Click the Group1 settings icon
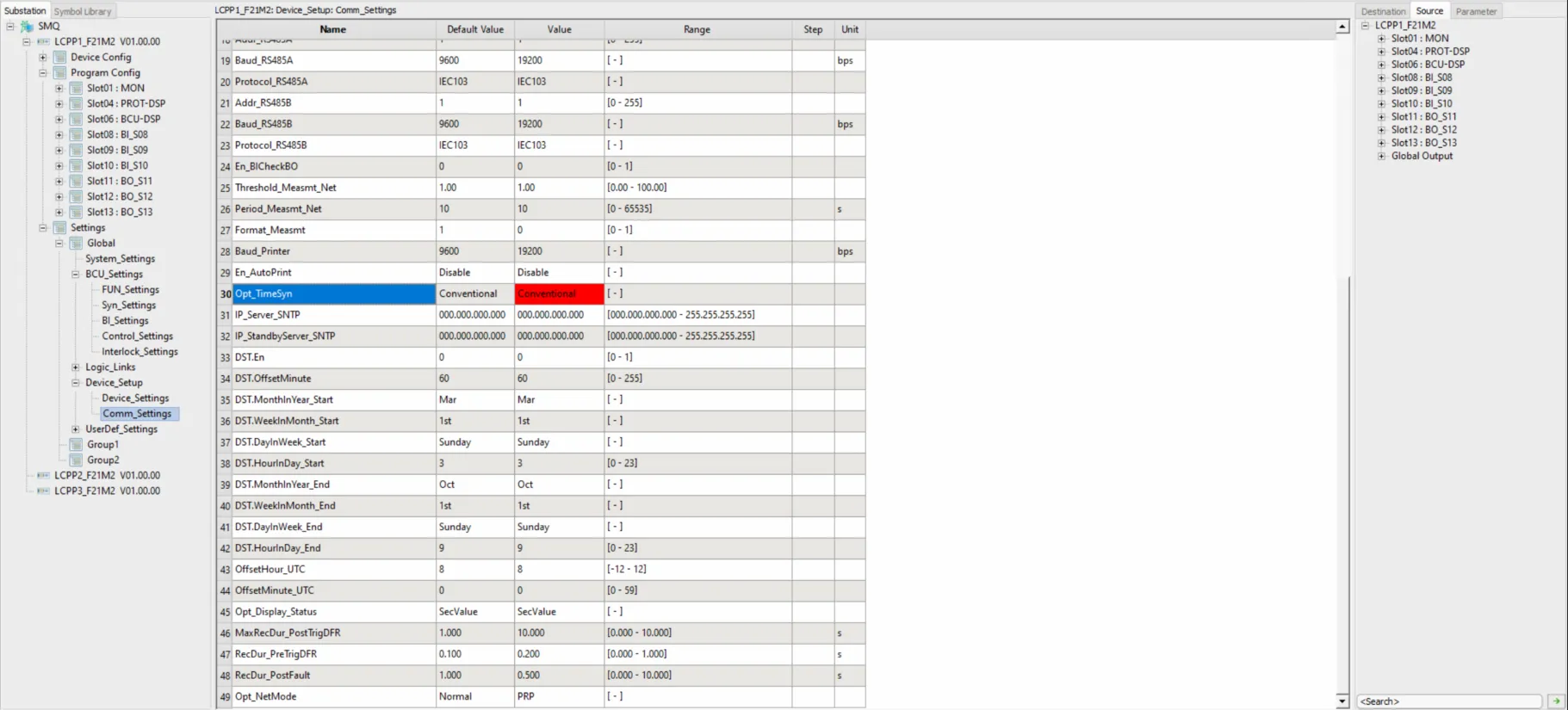The image size is (1568, 710). click(76, 444)
